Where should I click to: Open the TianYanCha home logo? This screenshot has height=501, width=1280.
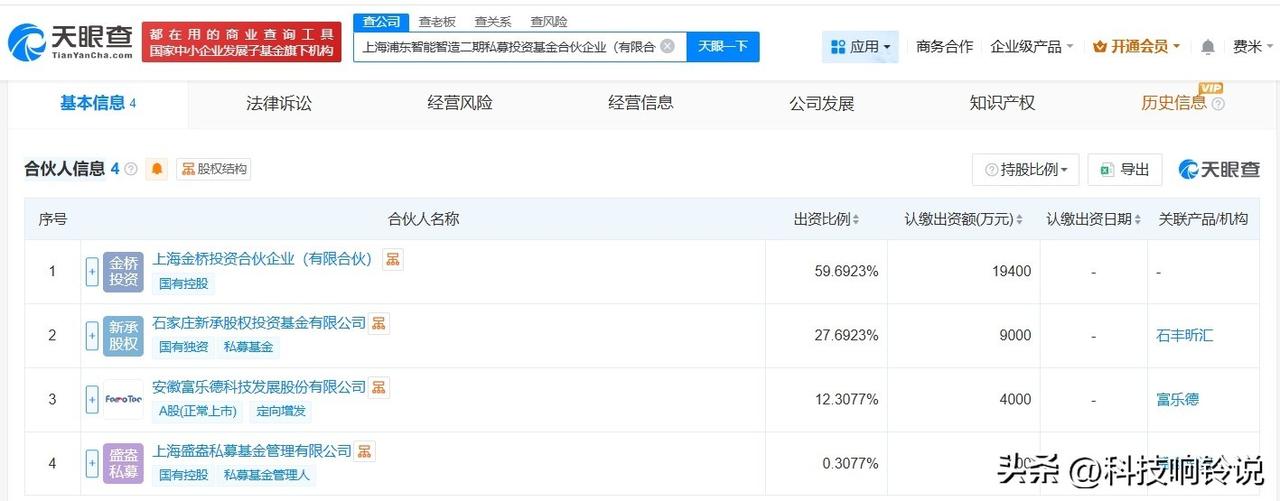coord(71,41)
